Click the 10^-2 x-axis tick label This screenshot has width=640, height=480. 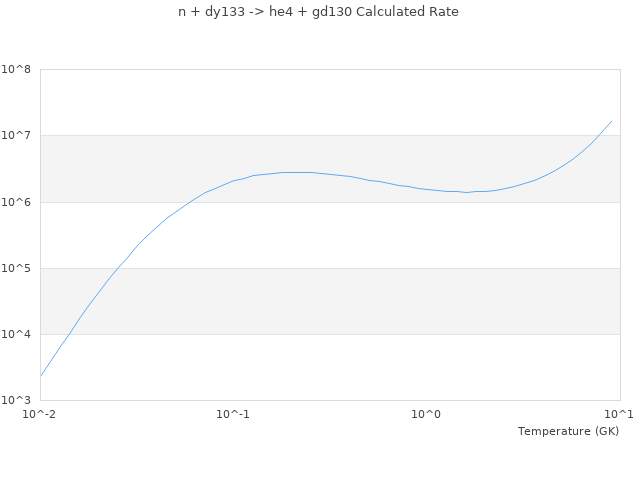pyautogui.click(x=40, y=414)
